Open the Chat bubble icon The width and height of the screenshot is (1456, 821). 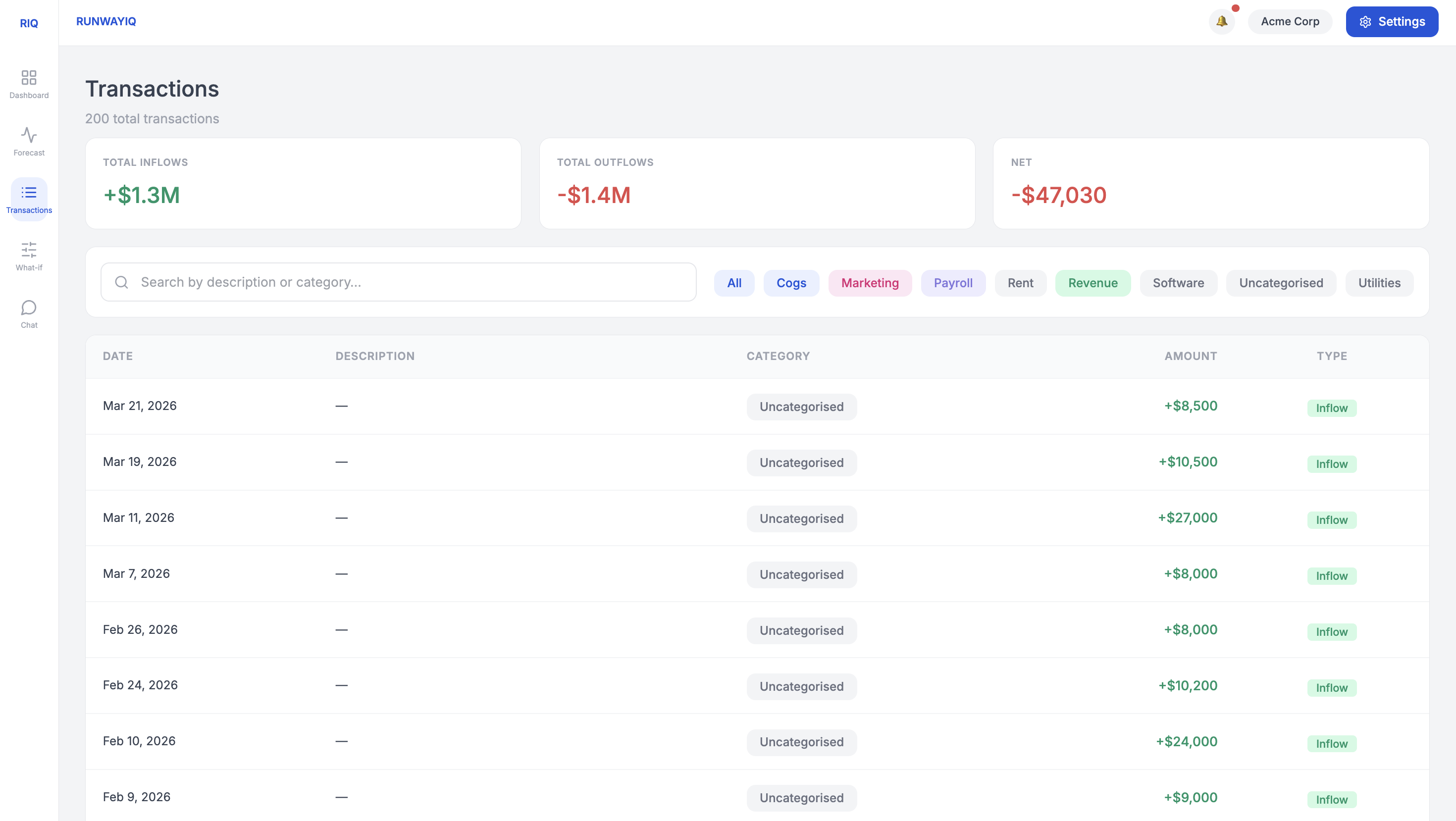tap(29, 308)
